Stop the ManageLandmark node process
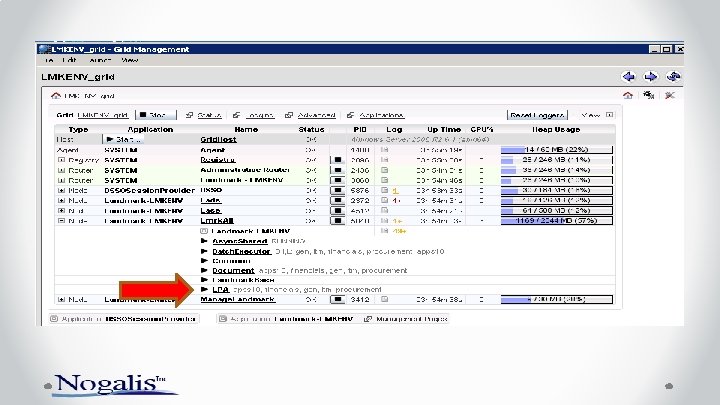Screen dimensions: 720x405 [x=338, y=299]
